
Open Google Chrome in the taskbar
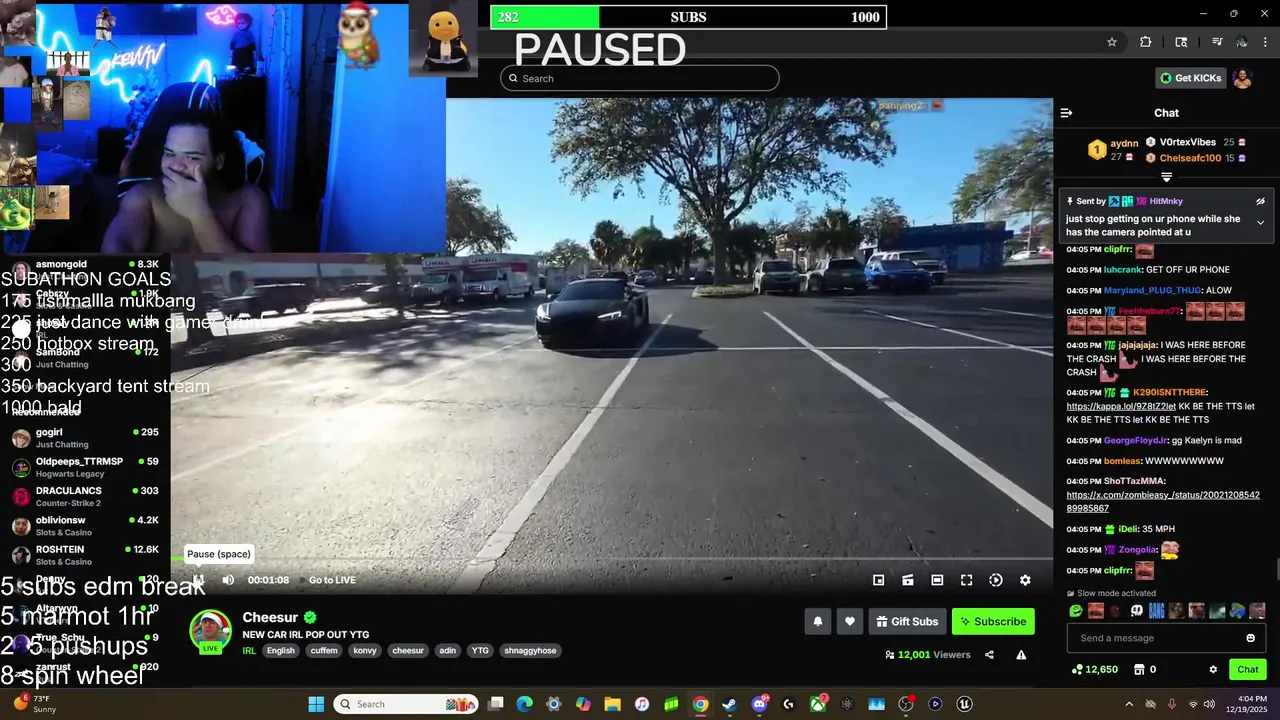click(x=700, y=704)
